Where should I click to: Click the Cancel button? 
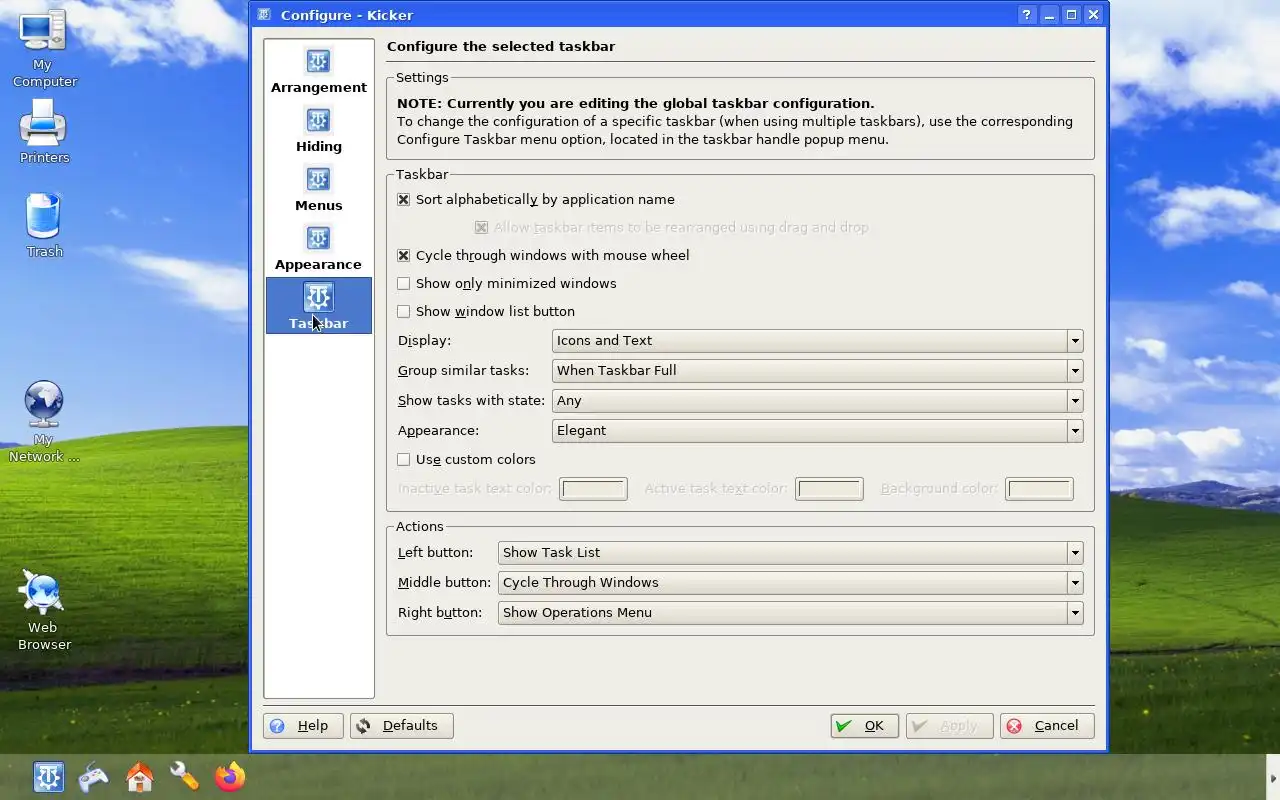click(x=1047, y=726)
